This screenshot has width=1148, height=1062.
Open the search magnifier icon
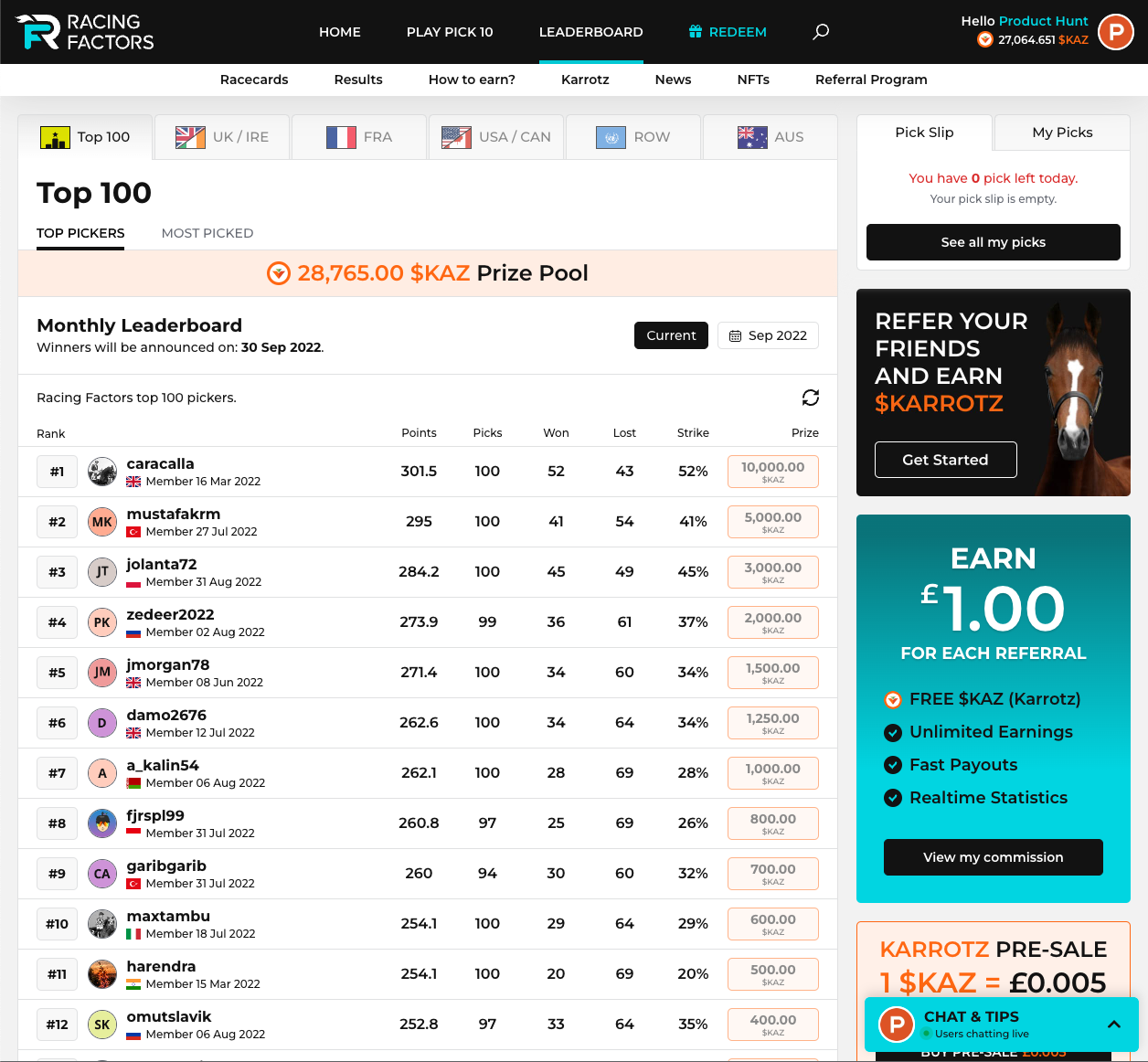coord(821,32)
